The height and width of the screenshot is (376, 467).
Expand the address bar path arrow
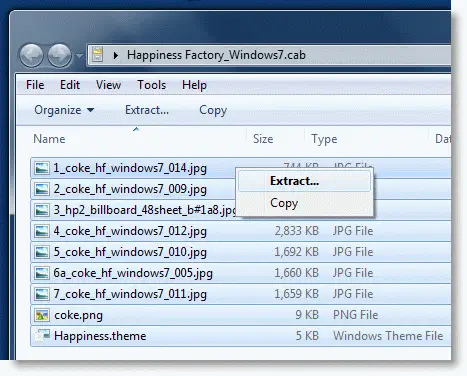click(116, 55)
